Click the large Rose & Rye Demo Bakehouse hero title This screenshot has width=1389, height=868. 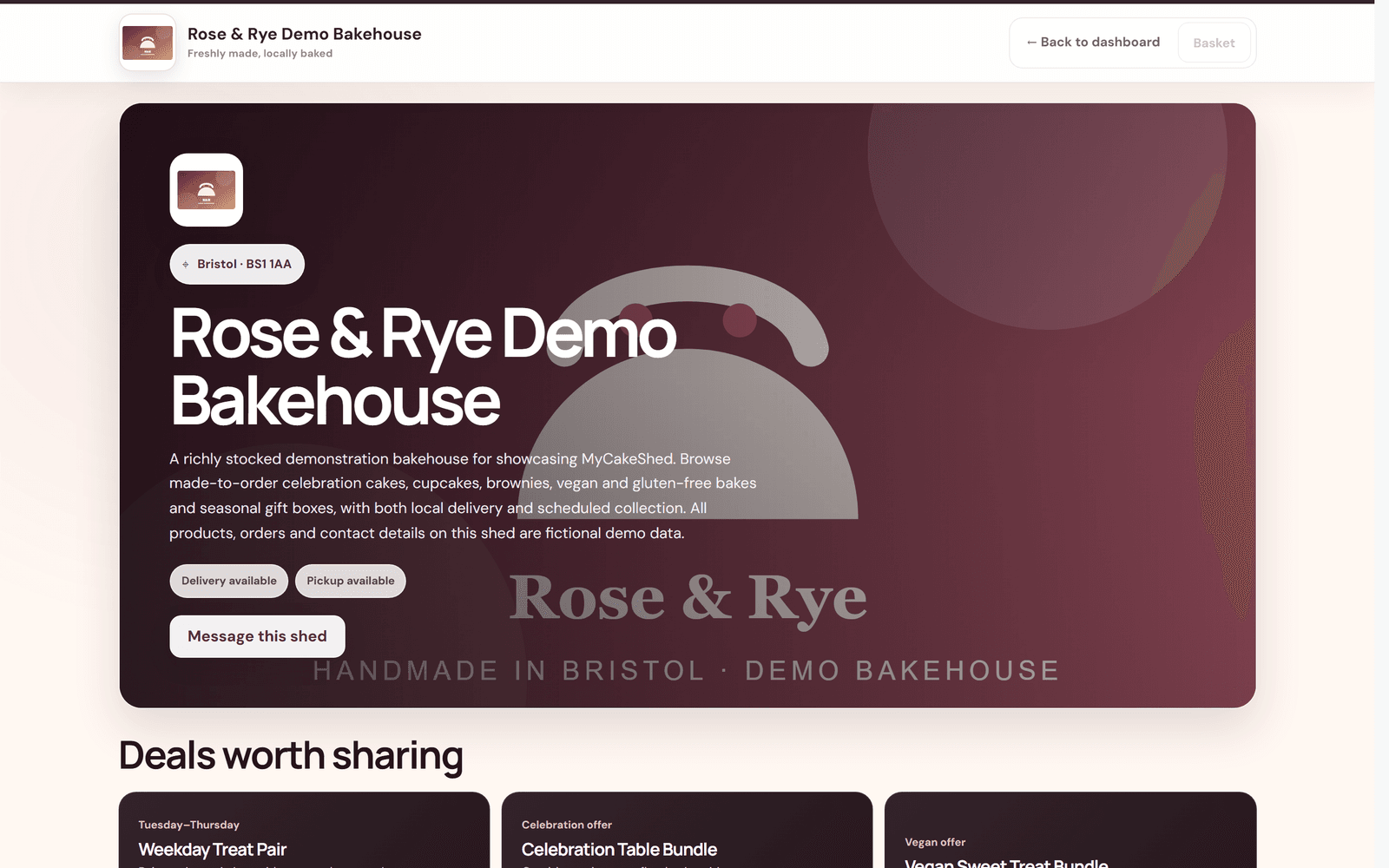tap(424, 367)
